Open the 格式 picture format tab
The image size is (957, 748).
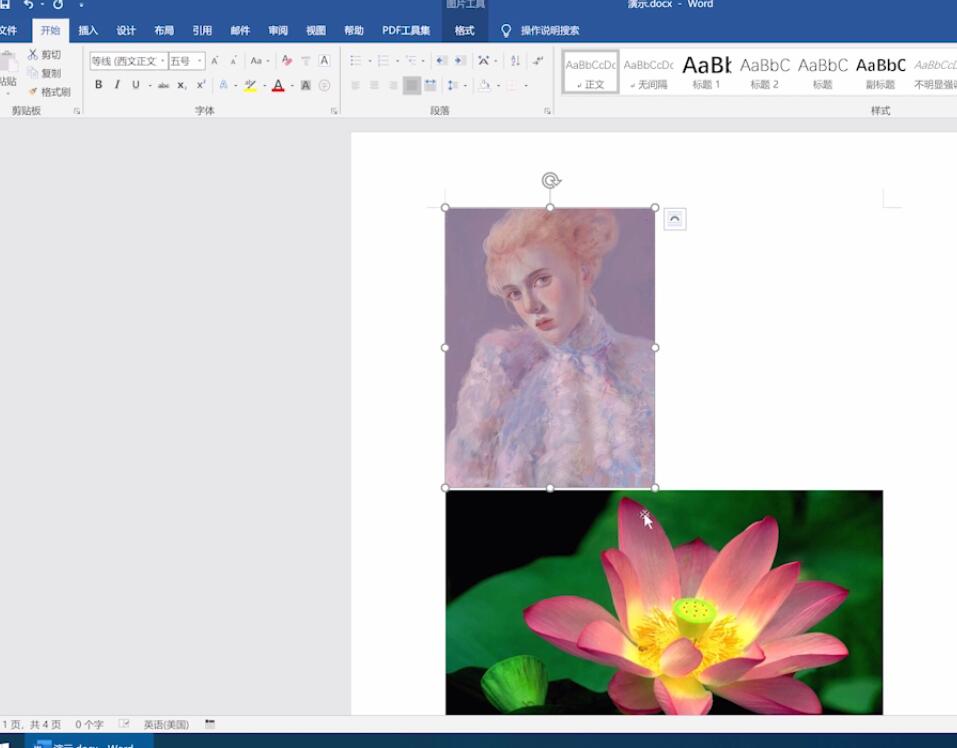[x=464, y=31]
